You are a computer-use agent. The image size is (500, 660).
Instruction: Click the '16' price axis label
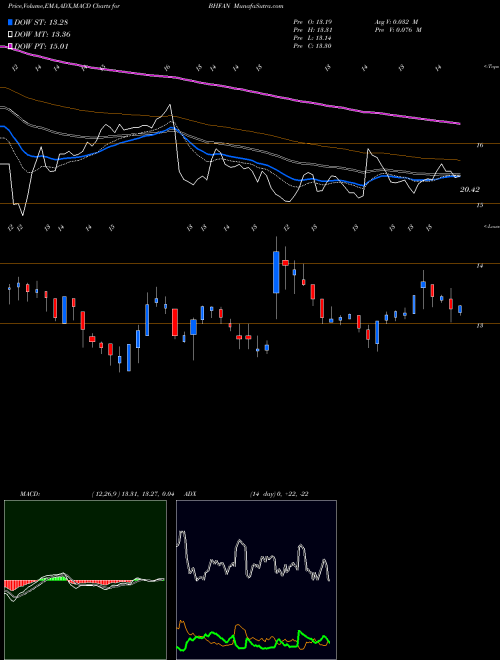click(479, 145)
